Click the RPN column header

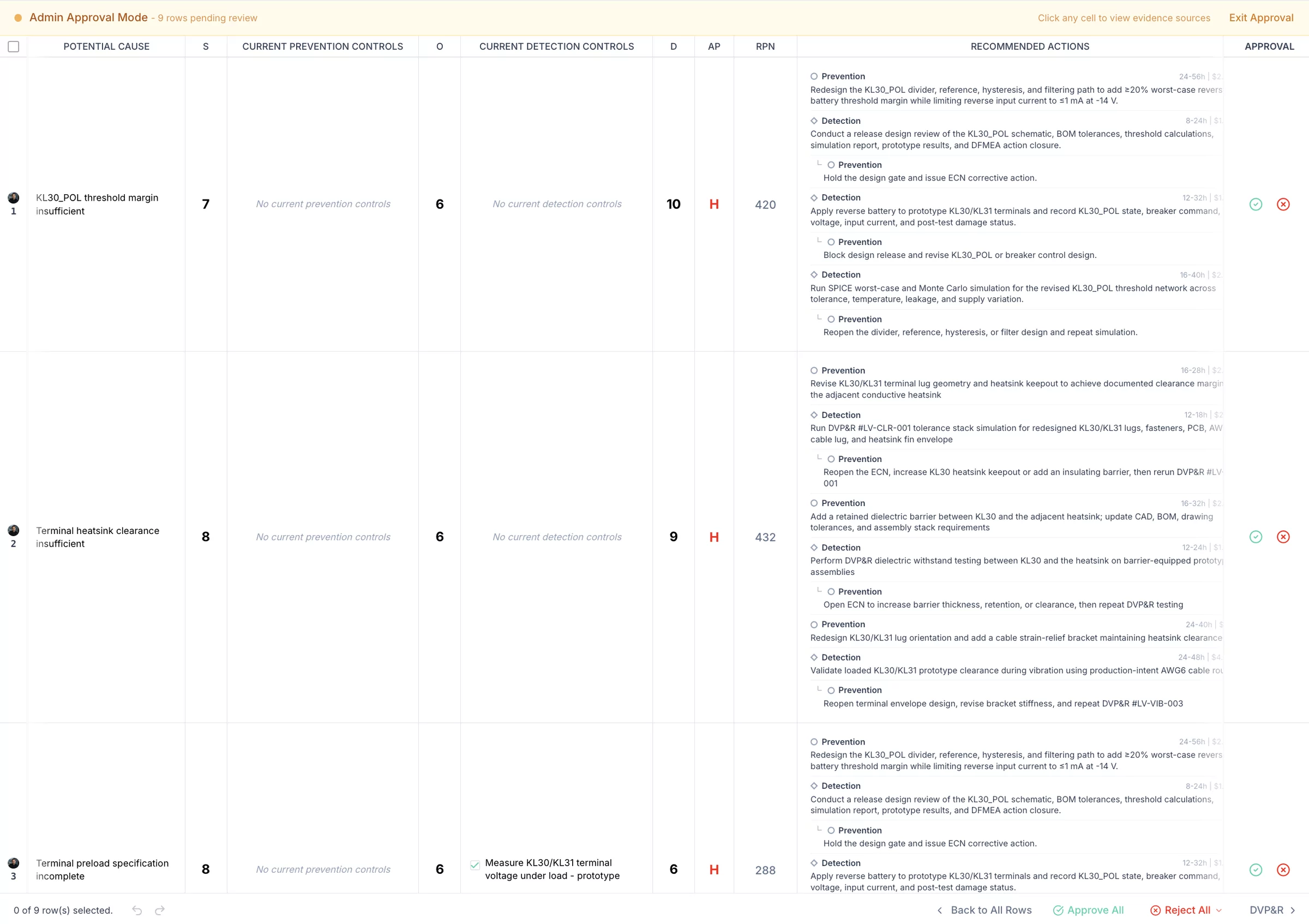(765, 46)
